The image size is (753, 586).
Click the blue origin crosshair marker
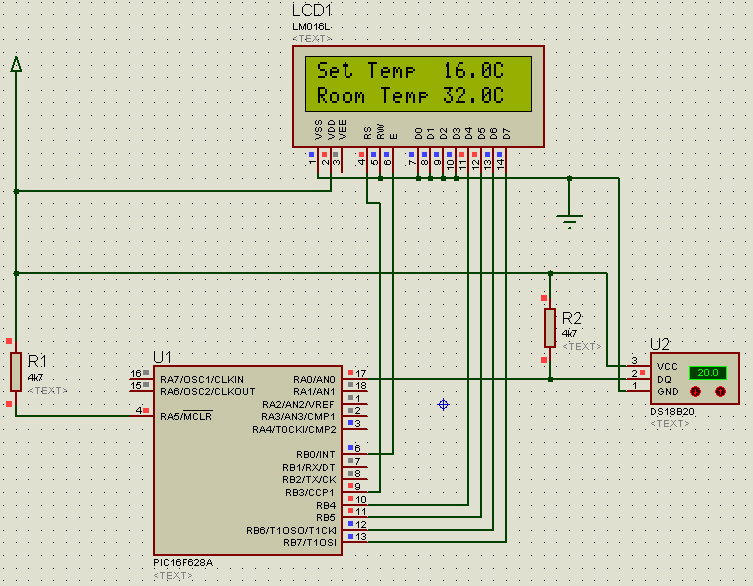tap(443, 404)
